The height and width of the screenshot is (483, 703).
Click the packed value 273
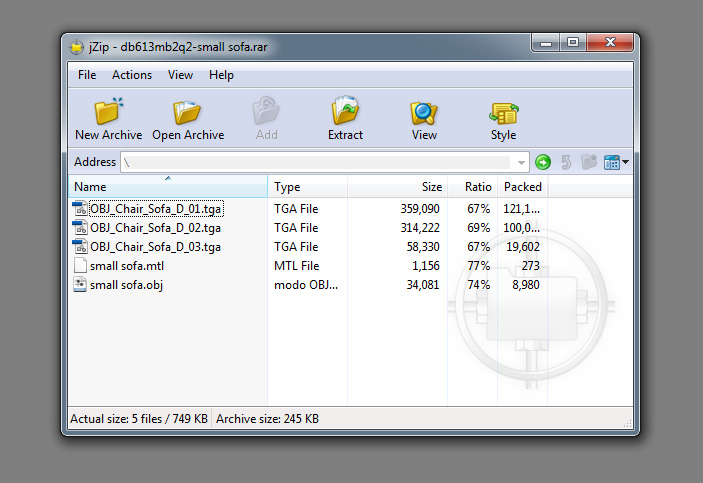click(x=530, y=266)
